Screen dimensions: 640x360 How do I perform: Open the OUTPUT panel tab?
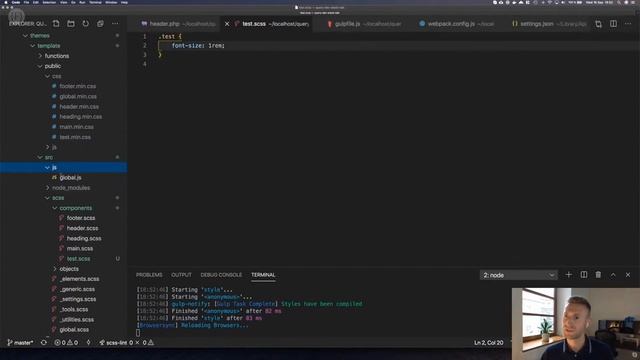point(181,275)
